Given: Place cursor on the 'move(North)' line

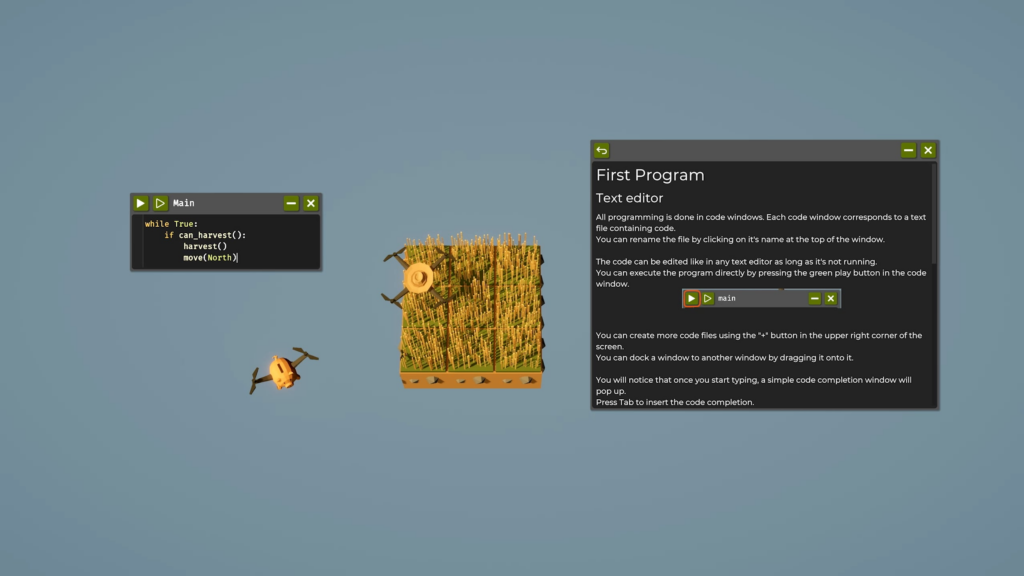Looking at the screenshot, I should point(210,257).
